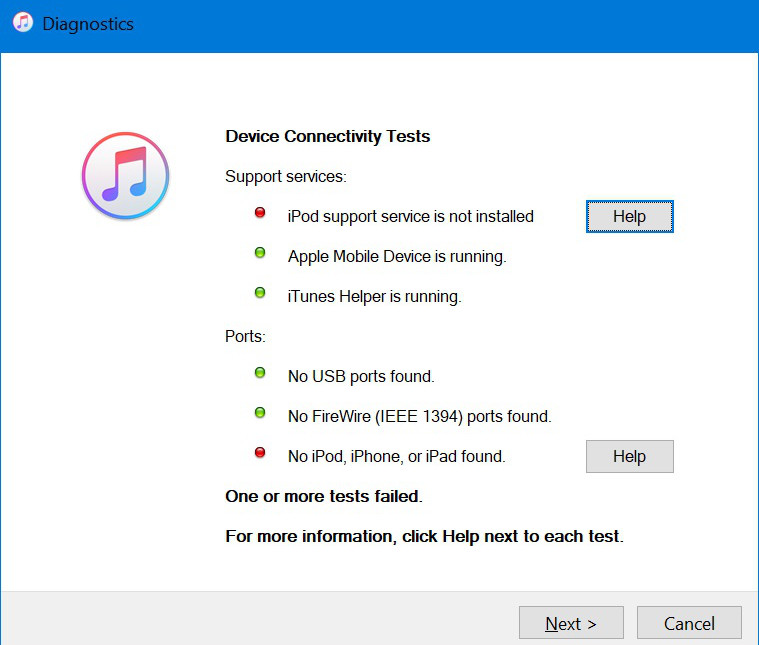Select 'iPod support service is not installed' text

point(410,216)
